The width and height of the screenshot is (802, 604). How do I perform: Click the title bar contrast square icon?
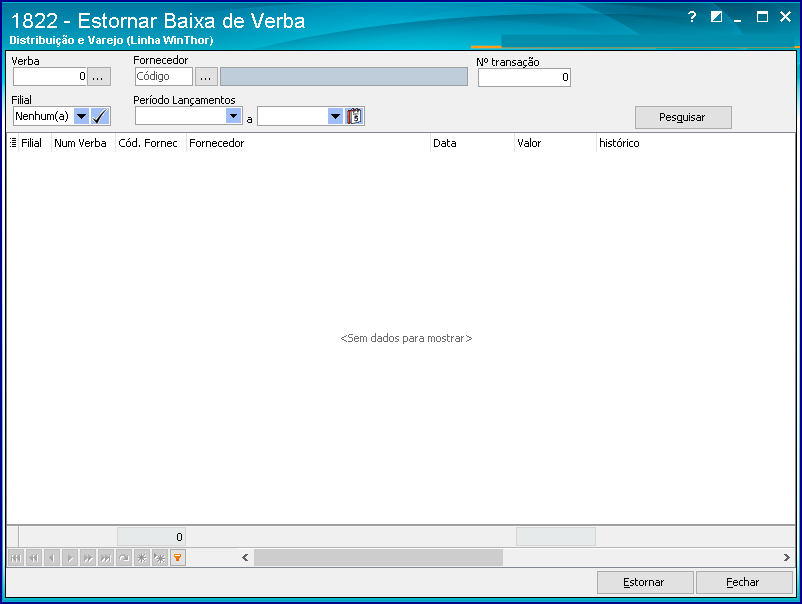pos(716,17)
